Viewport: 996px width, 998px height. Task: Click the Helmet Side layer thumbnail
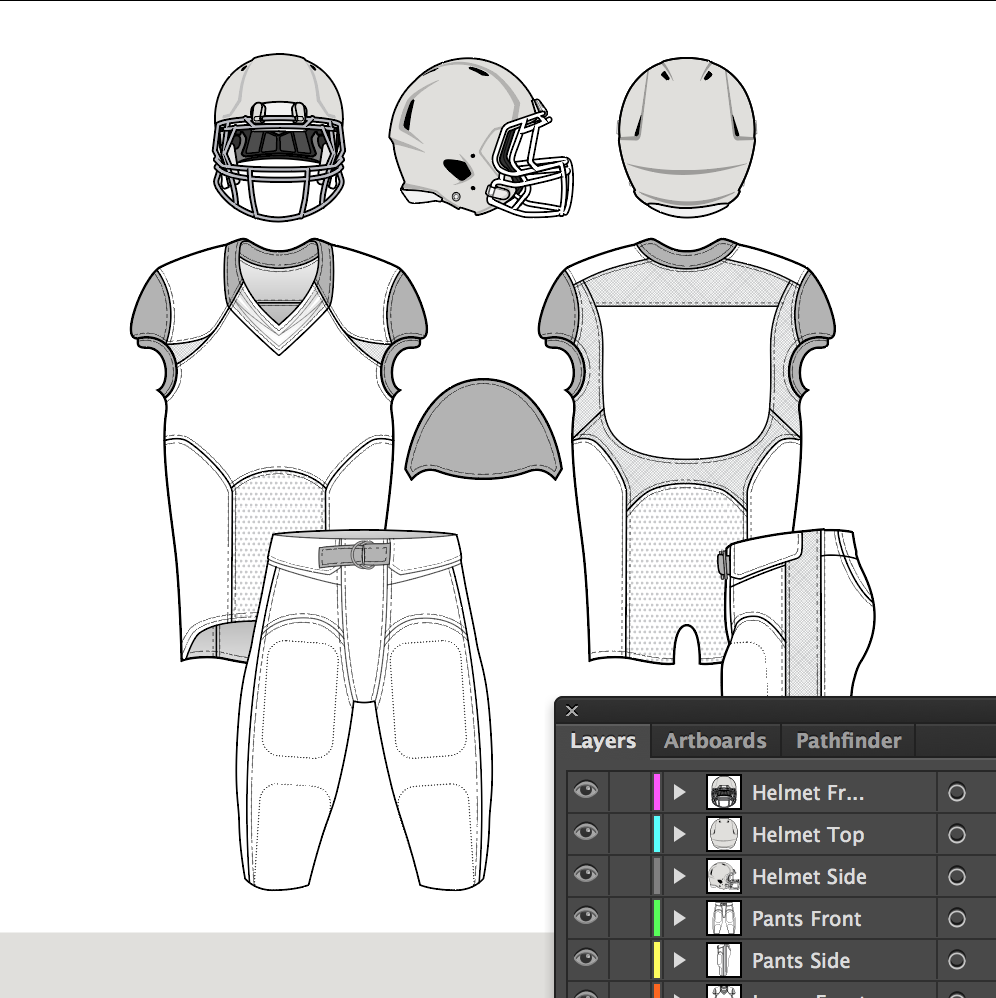coord(724,876)
